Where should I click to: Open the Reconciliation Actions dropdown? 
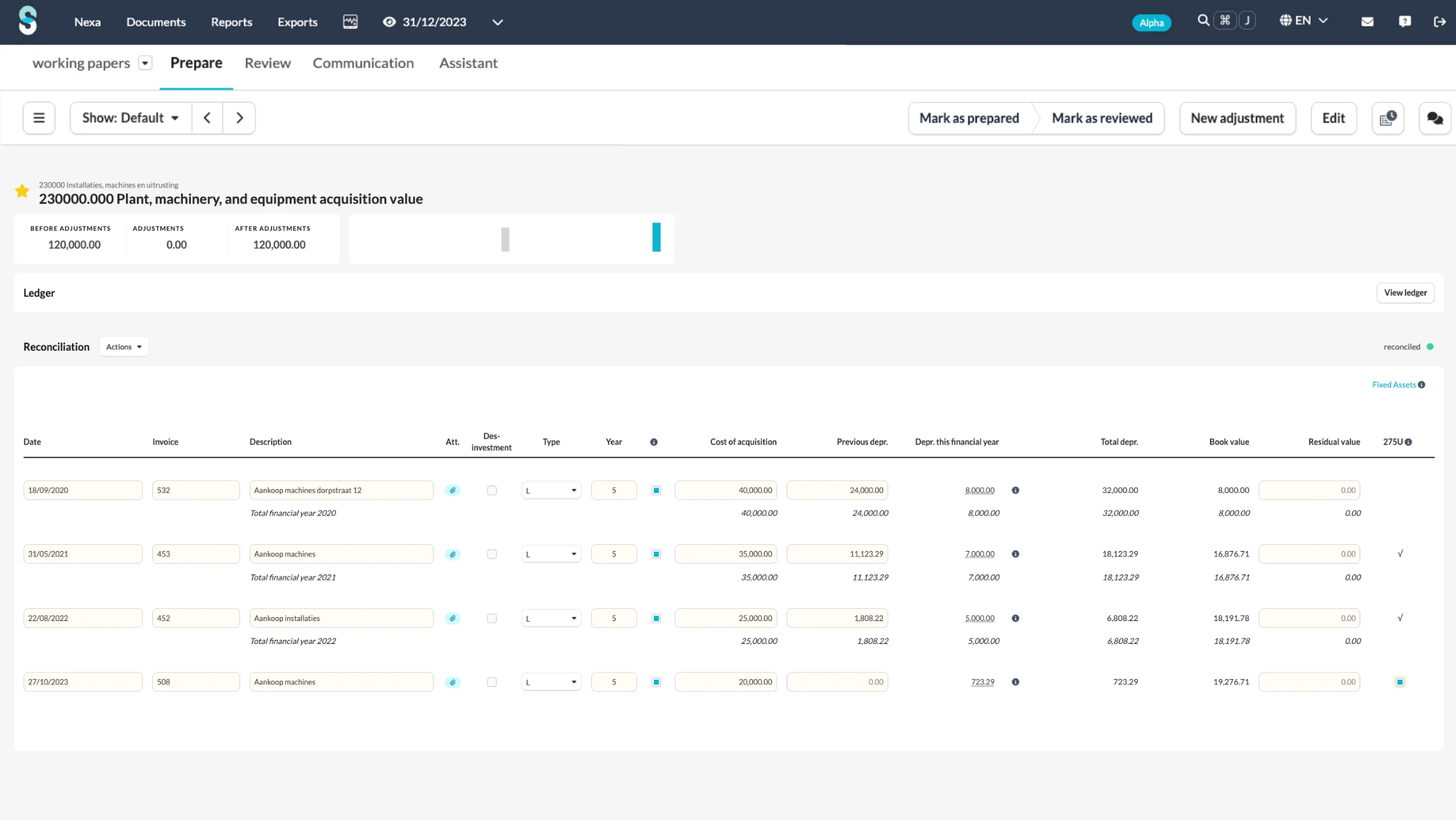(124, 347)
